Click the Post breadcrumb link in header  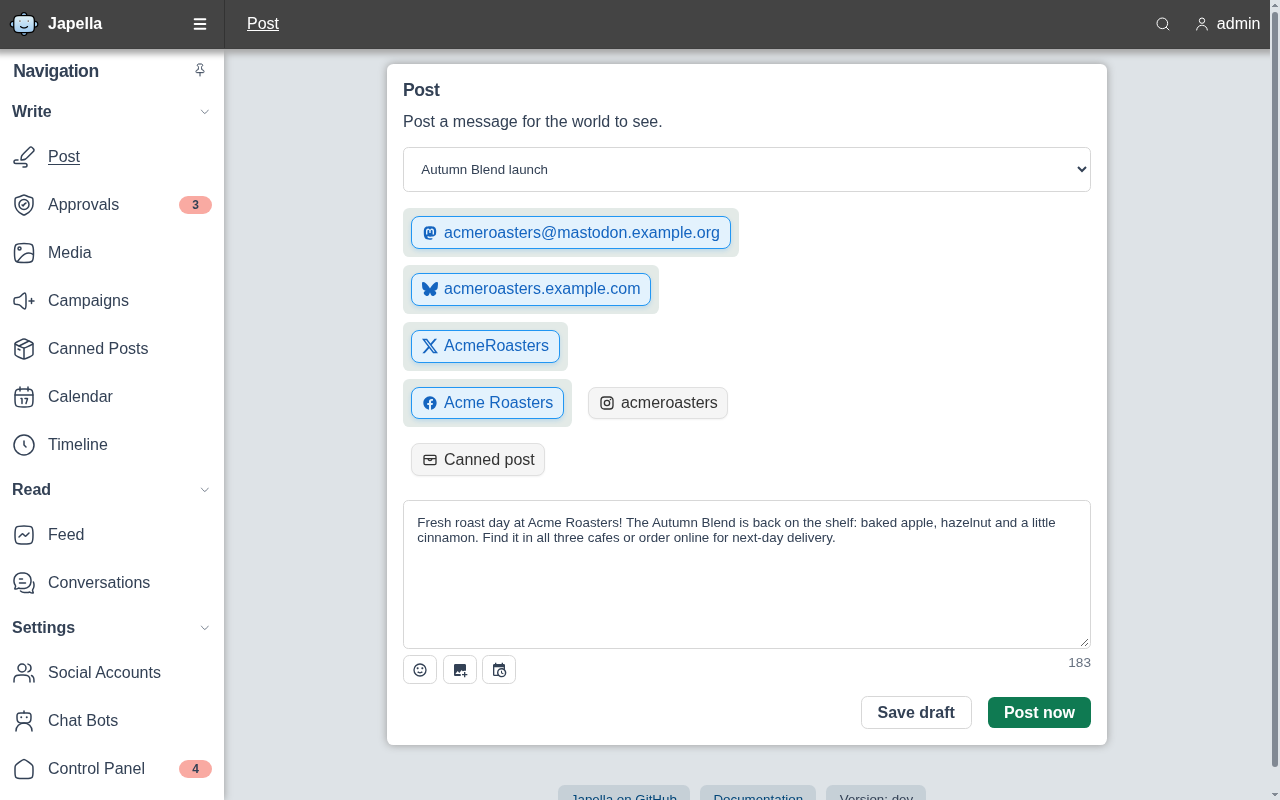[x=263, y=24]
